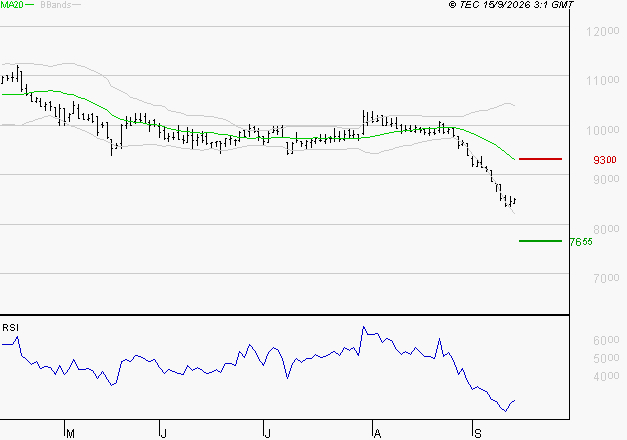Click the green MA20 legend line sample
The width and height of the screenshot is (627, 440).
[x=29, y=5]
